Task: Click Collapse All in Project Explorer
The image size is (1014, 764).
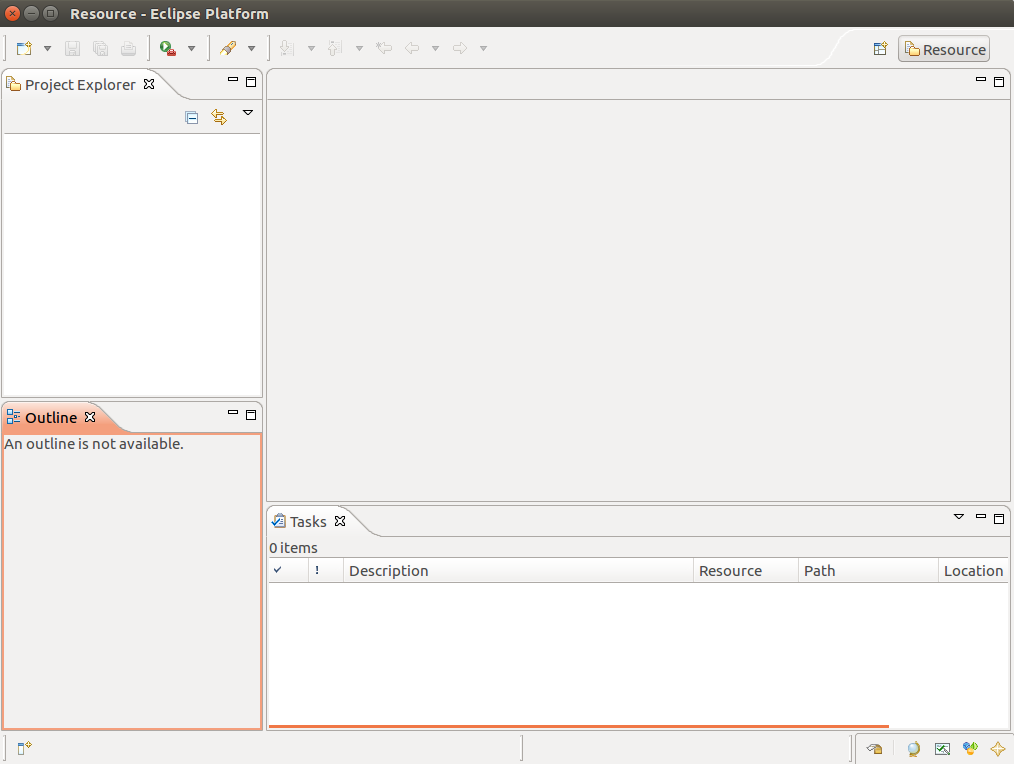Action: point(191,117)
